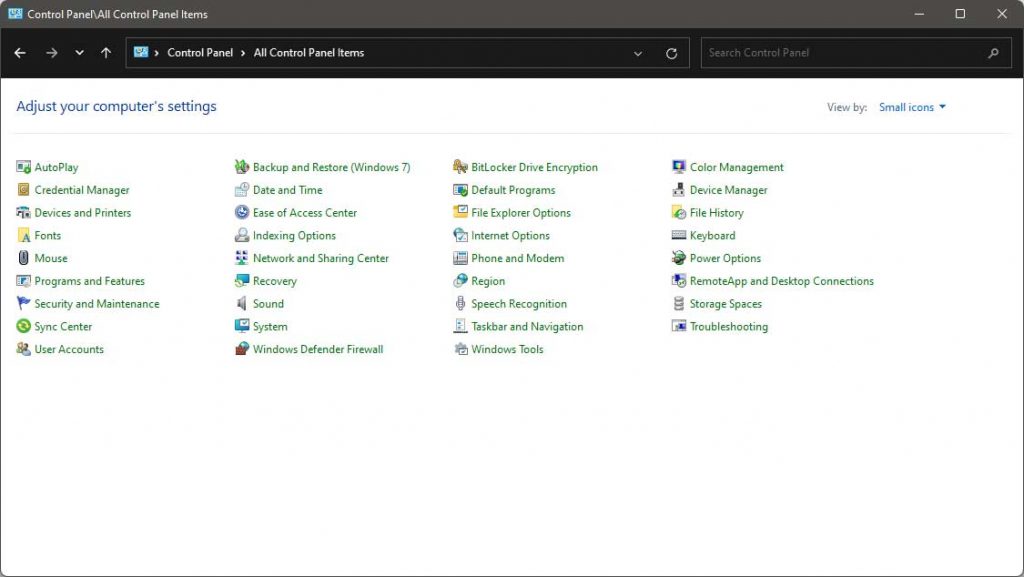Click Control Panel breadcrumb
1024x577 pixels.
coord(200,53)
